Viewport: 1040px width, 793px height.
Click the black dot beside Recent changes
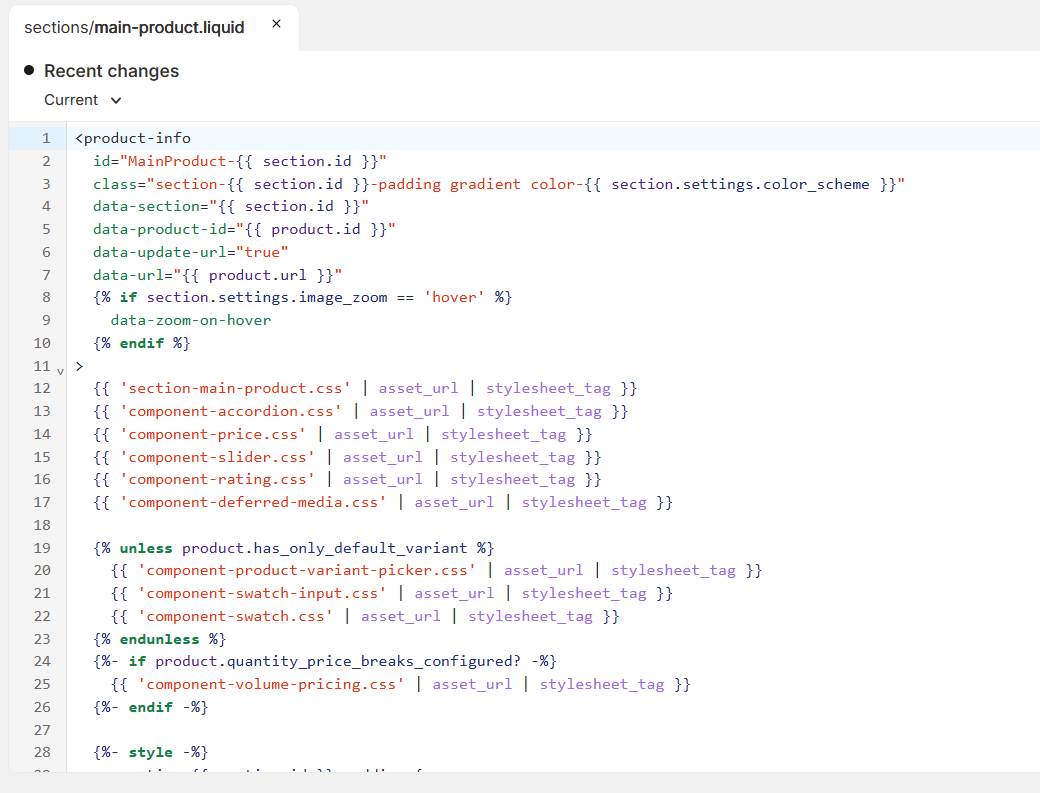point(29,70)
